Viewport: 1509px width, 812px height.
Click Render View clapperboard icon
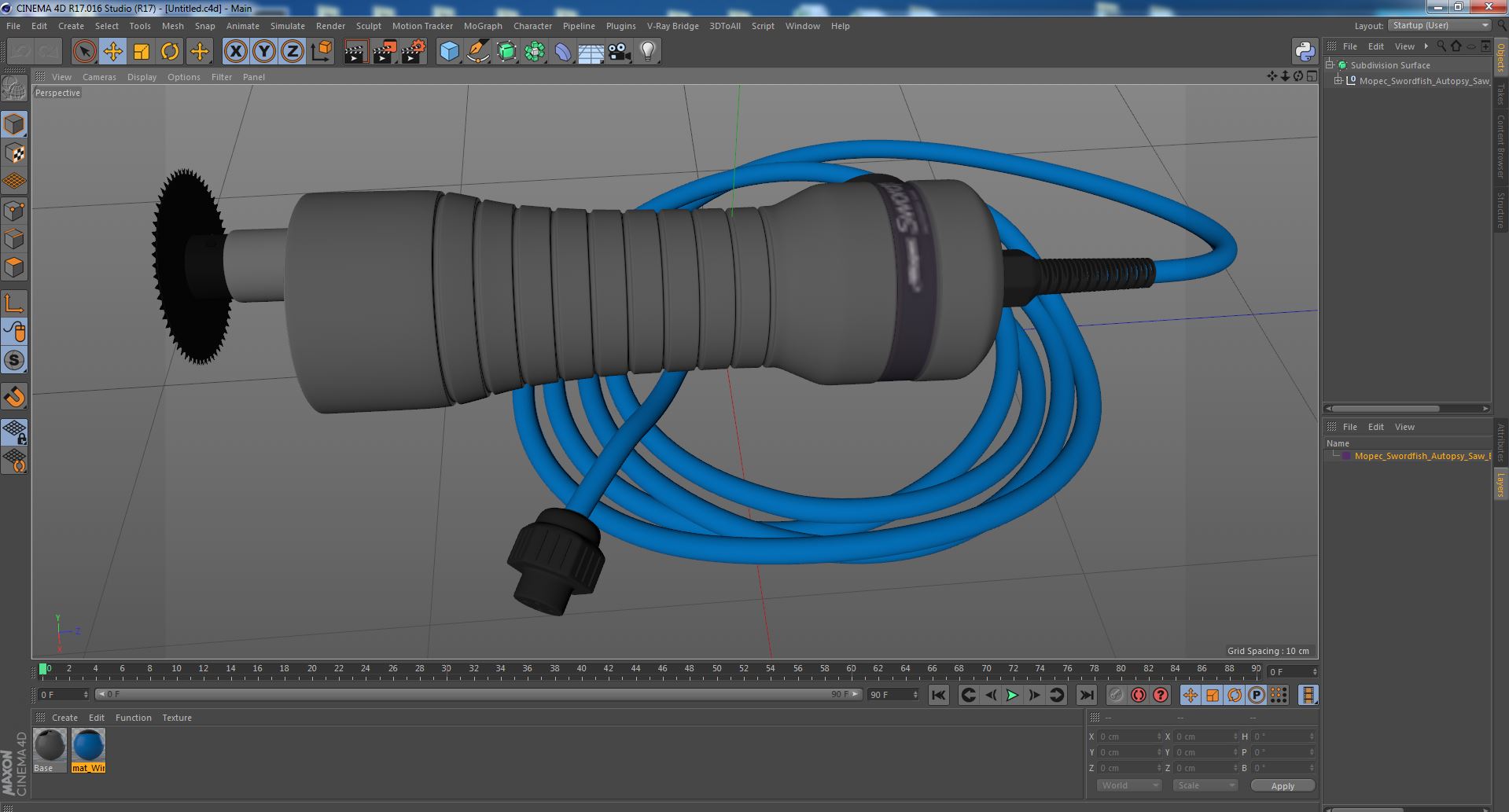[355, 52]
